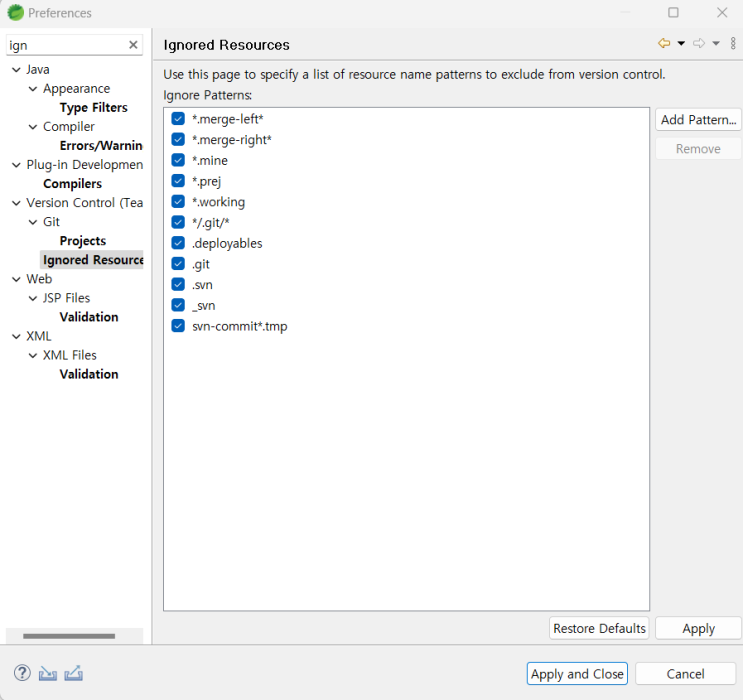This screenshot has width=743, height=700.
Task: Uncheck the .deployables pattern checkbox
Action: click(178, 243)
